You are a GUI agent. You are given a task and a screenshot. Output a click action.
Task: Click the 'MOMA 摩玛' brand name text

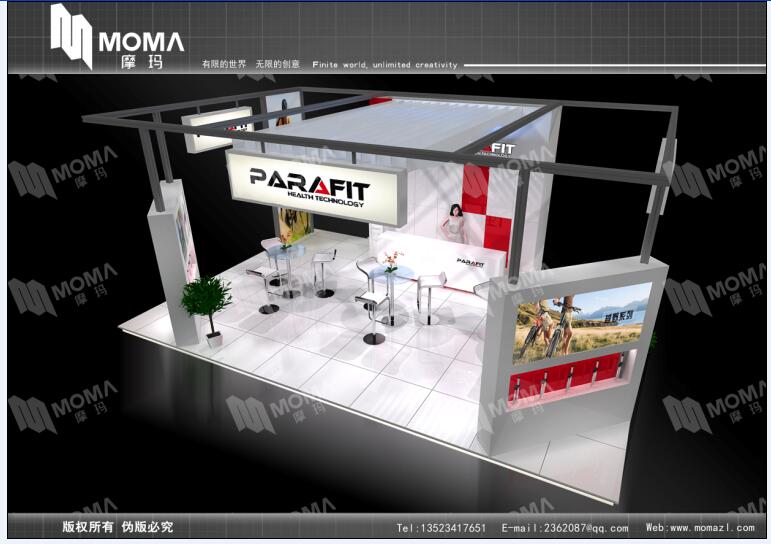[141, 50]
